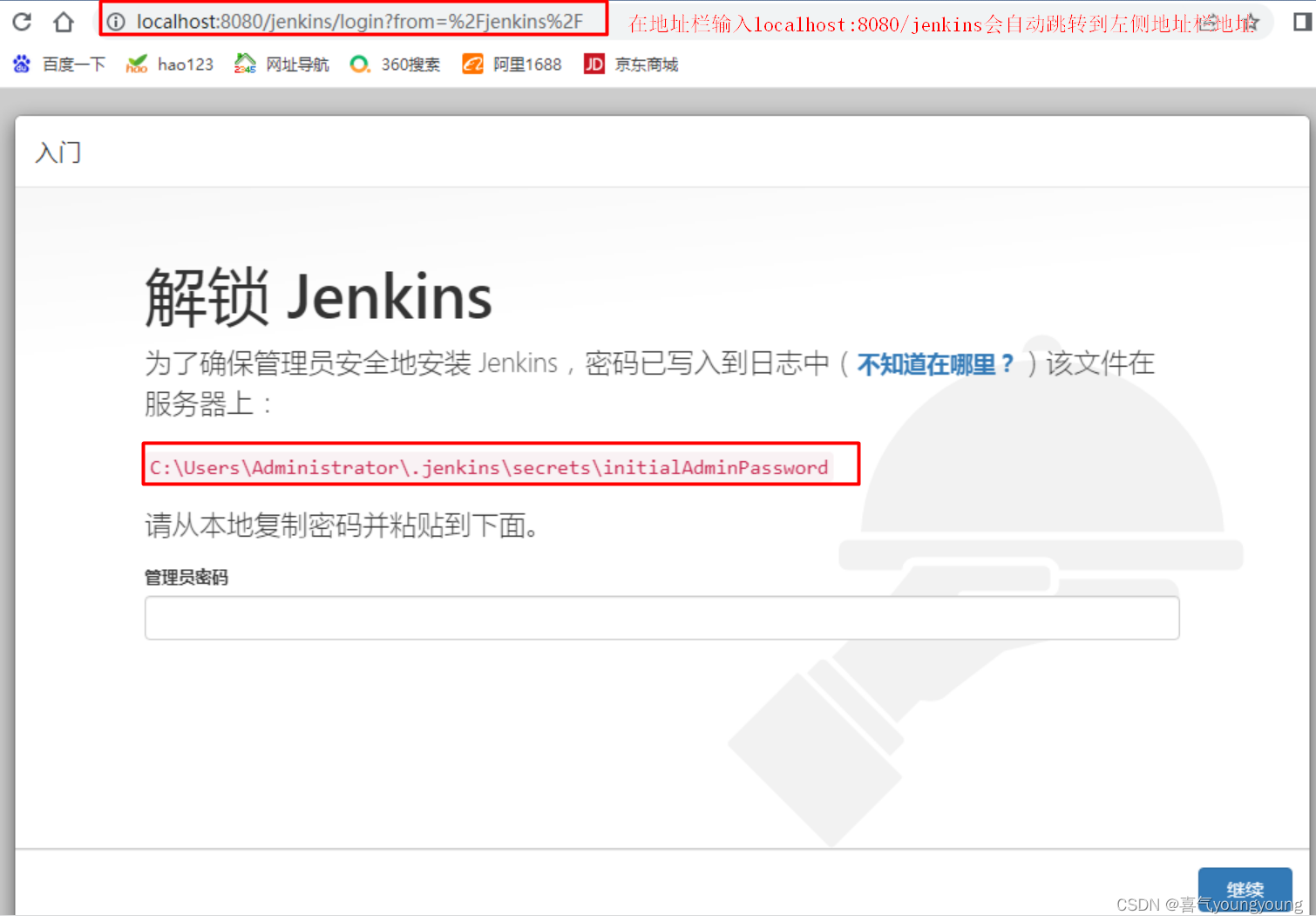Click the 管理员密码 password input field
1316x922 pixels.
[x=661, y=618]
